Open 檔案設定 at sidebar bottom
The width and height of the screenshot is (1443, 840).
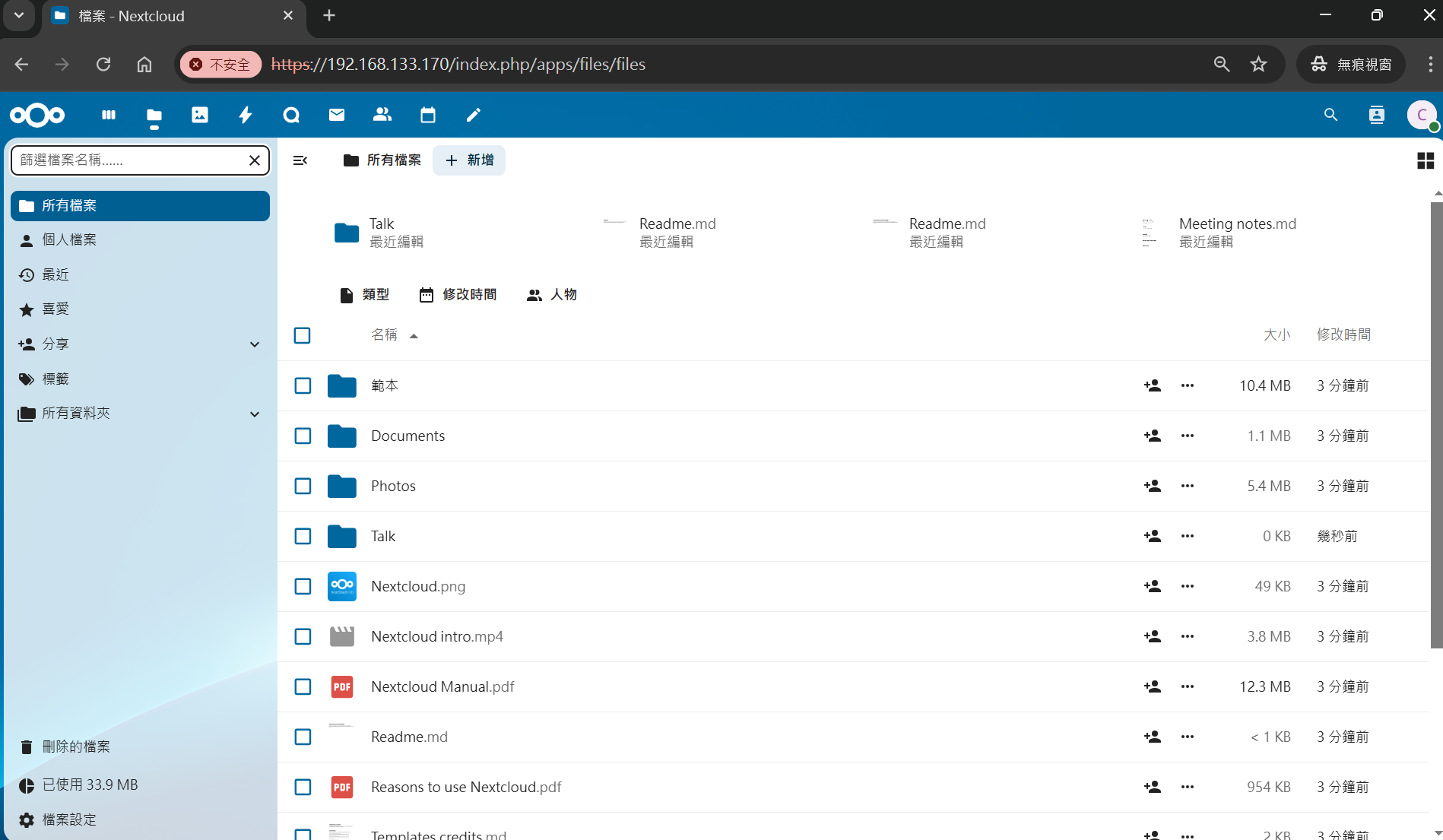click(68, 819)
